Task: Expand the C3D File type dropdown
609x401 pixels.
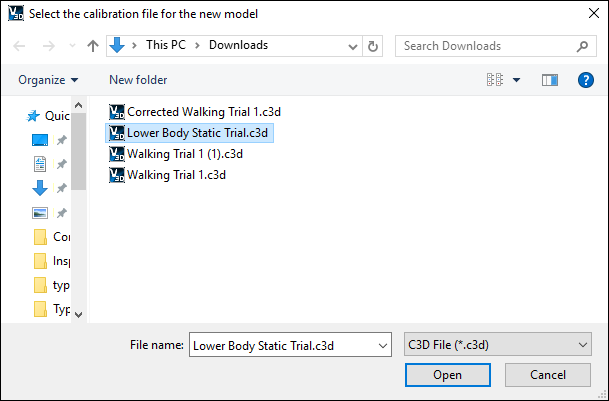Action: [584, 345]
